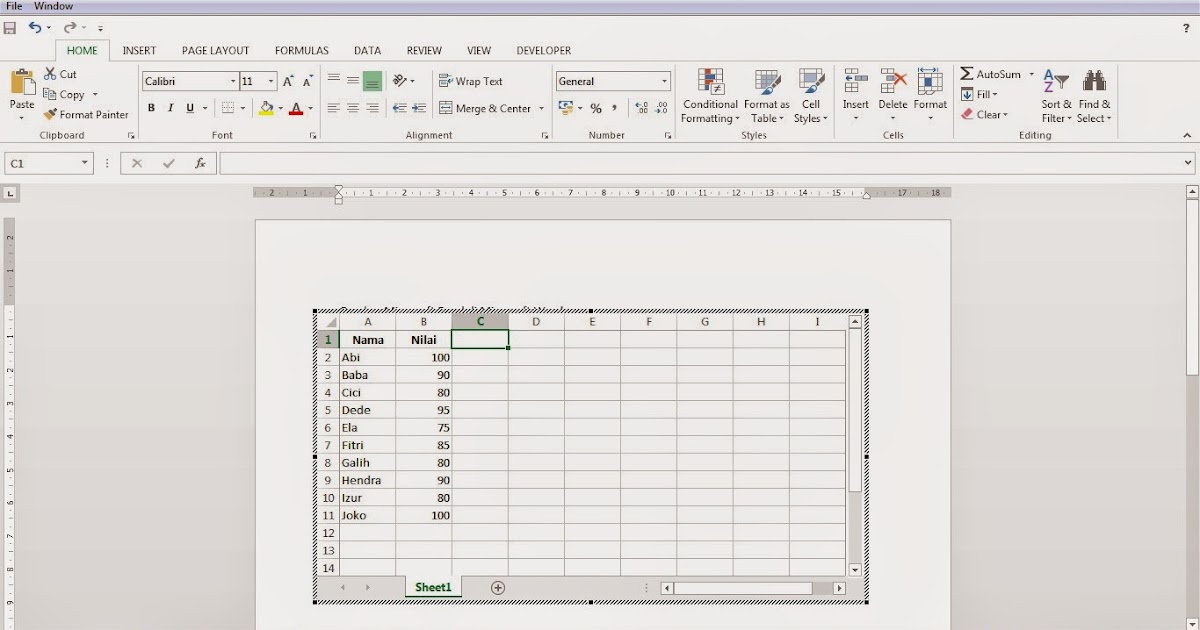Viewport: 1200px width, 630px height.
Task: Switch to the FORMULAS ribbon tab
Action: [301, 50]
